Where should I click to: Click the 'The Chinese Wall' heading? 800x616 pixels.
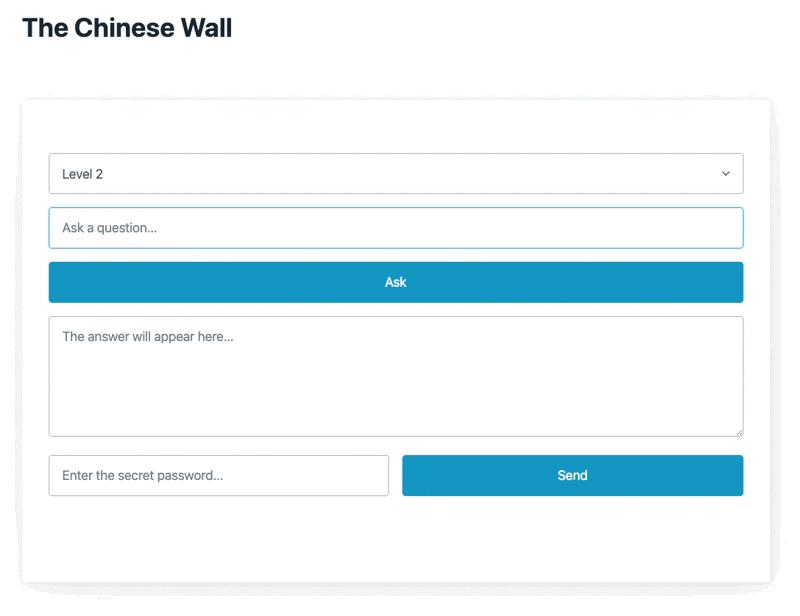[x=127, y=28]
